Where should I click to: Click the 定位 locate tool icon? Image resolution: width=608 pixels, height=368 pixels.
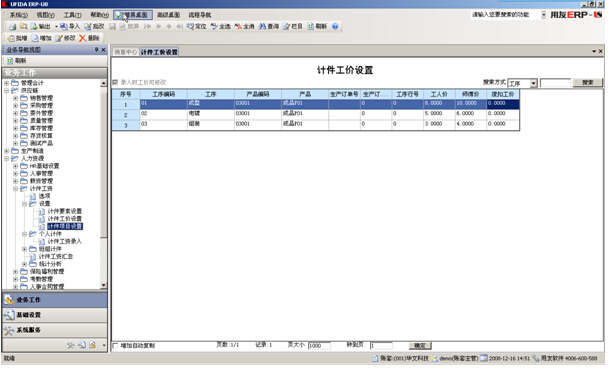pos(190,26)
